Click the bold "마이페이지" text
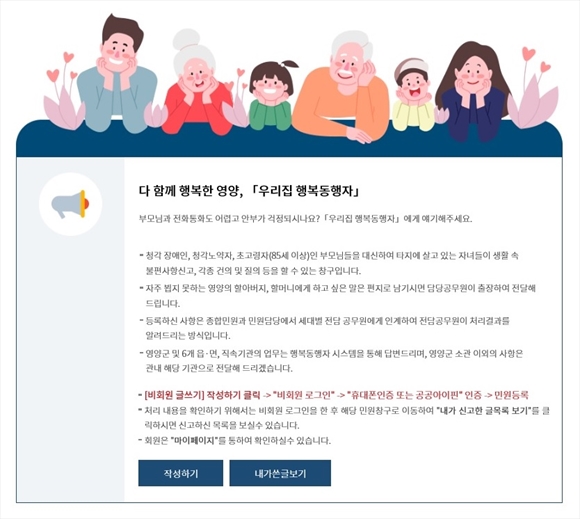The height and width of the screenshot is (519, 580). click(x=195, y=441)
